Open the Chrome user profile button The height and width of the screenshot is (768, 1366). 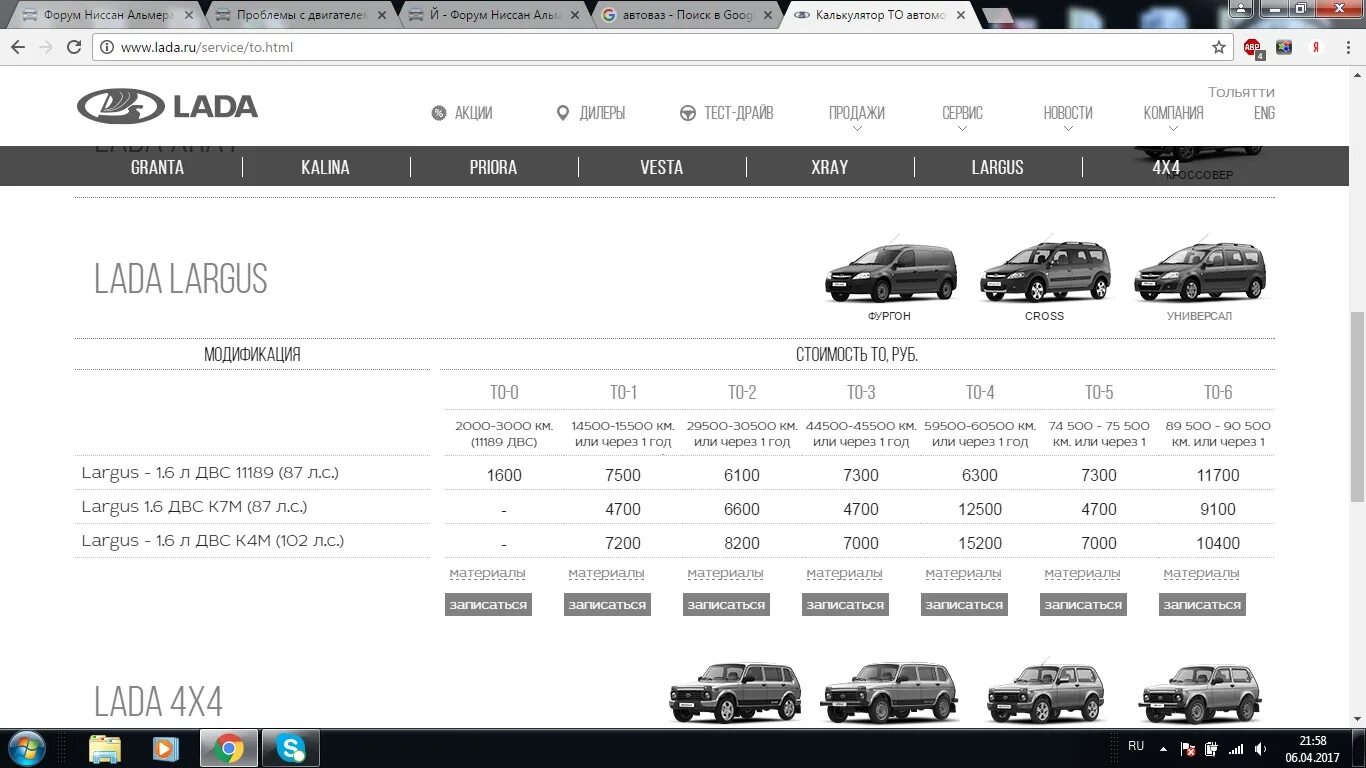pos(1241,8)
